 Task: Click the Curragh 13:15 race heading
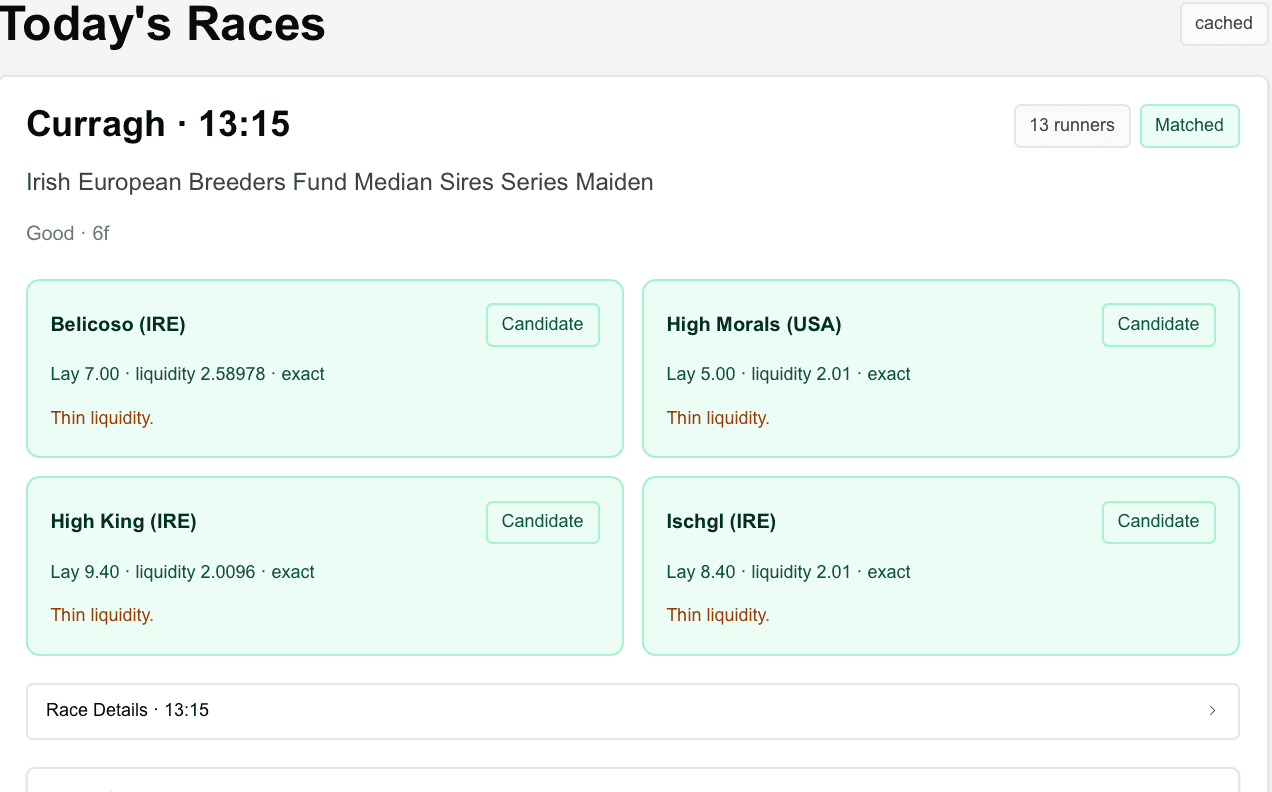[158, 124]
